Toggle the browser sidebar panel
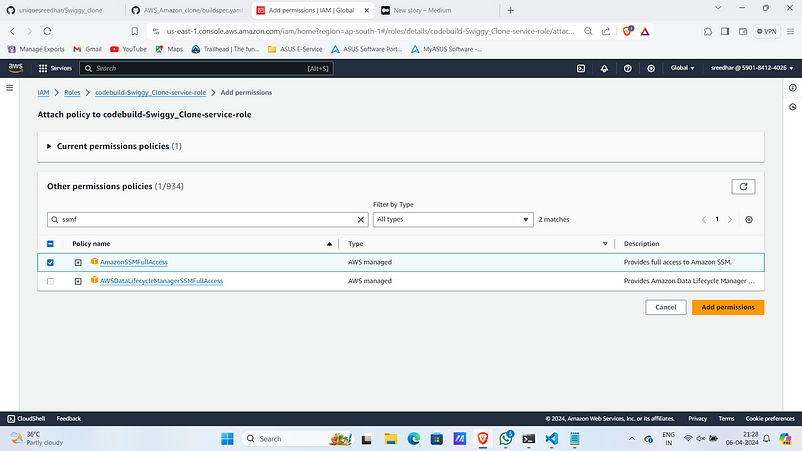The image size is (802, 451). (x=725, y=31)
